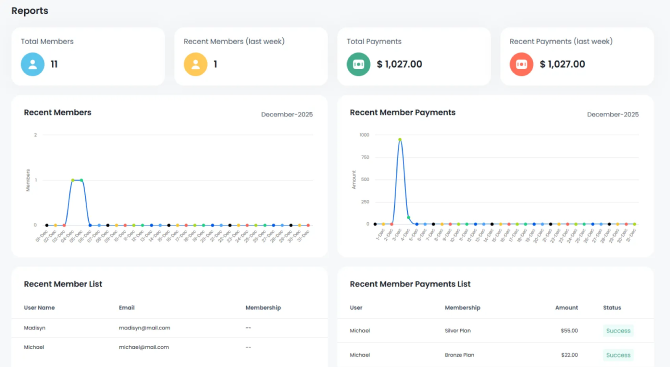The height and width of the screenshot is (367, 670).
Task: Click the Bronze Plan membership cell
Action: [x=459, y=355]
